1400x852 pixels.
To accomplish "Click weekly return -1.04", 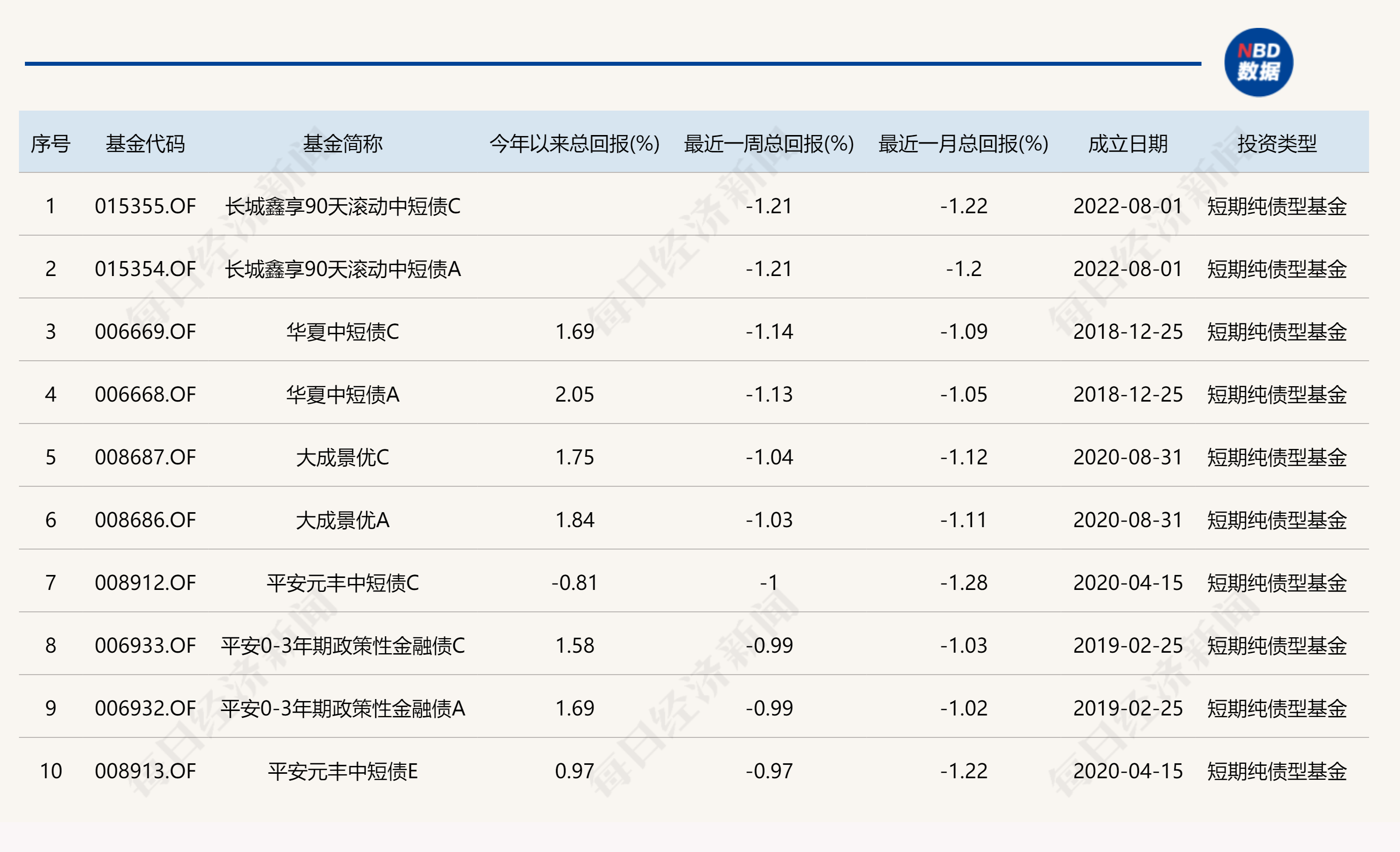I will (x=769, y=457).
